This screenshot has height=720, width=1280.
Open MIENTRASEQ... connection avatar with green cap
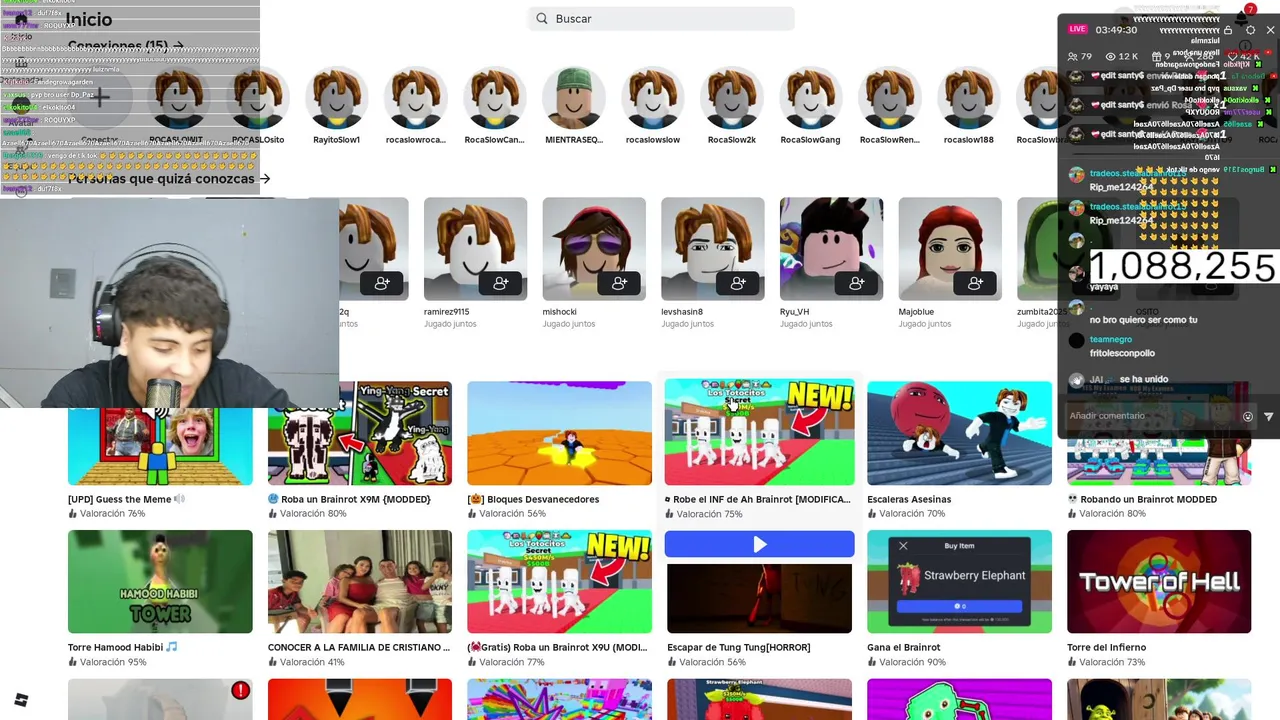[x=574, y=98]
